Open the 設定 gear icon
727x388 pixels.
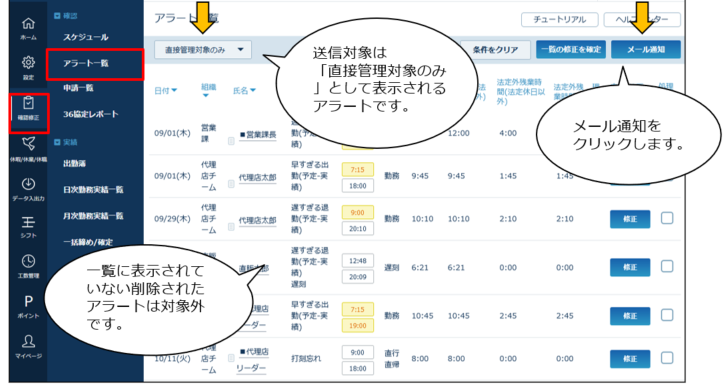[x=28, y=63]
